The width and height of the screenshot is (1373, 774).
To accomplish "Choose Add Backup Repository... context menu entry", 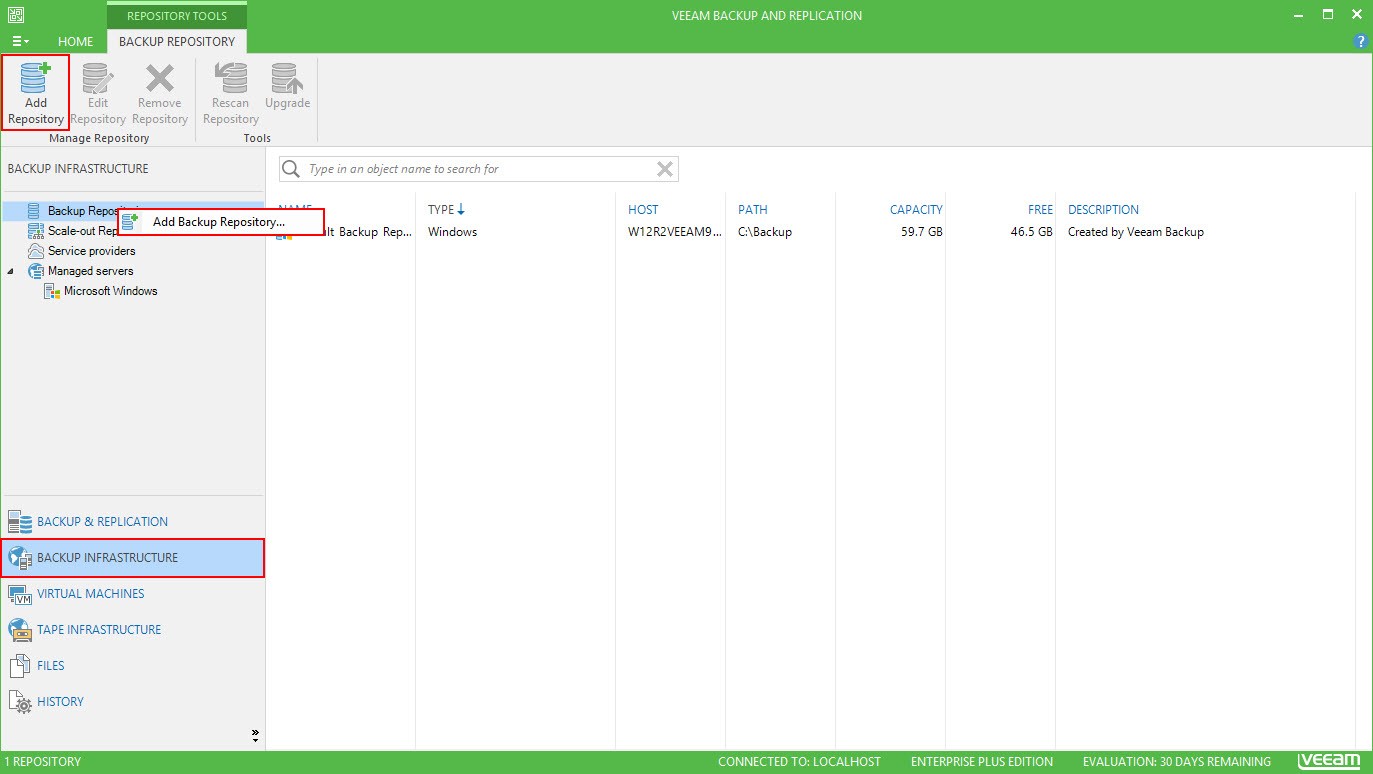I will click(x=221, y=222).
